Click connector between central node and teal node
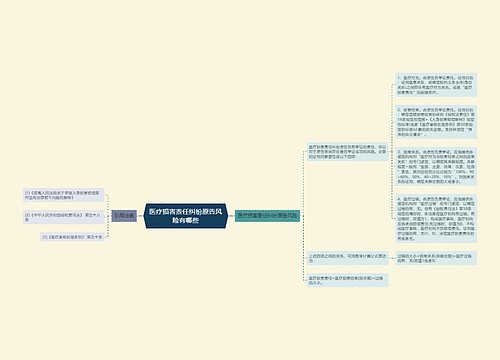 coord(232,216)
